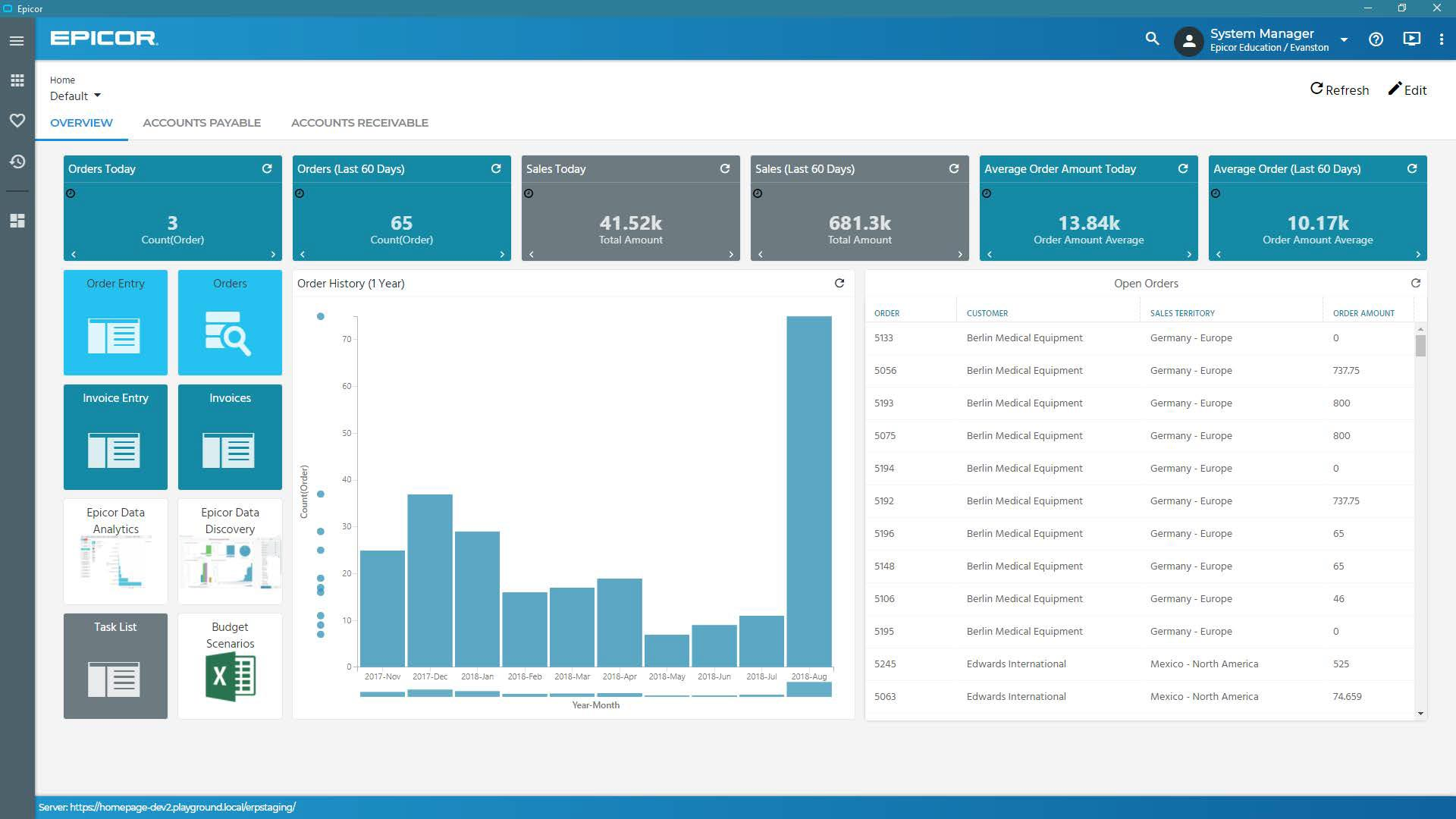Click range slider below the Order History chart
The width and height of the screenshot is (1456, 819).
coord(595,691)
